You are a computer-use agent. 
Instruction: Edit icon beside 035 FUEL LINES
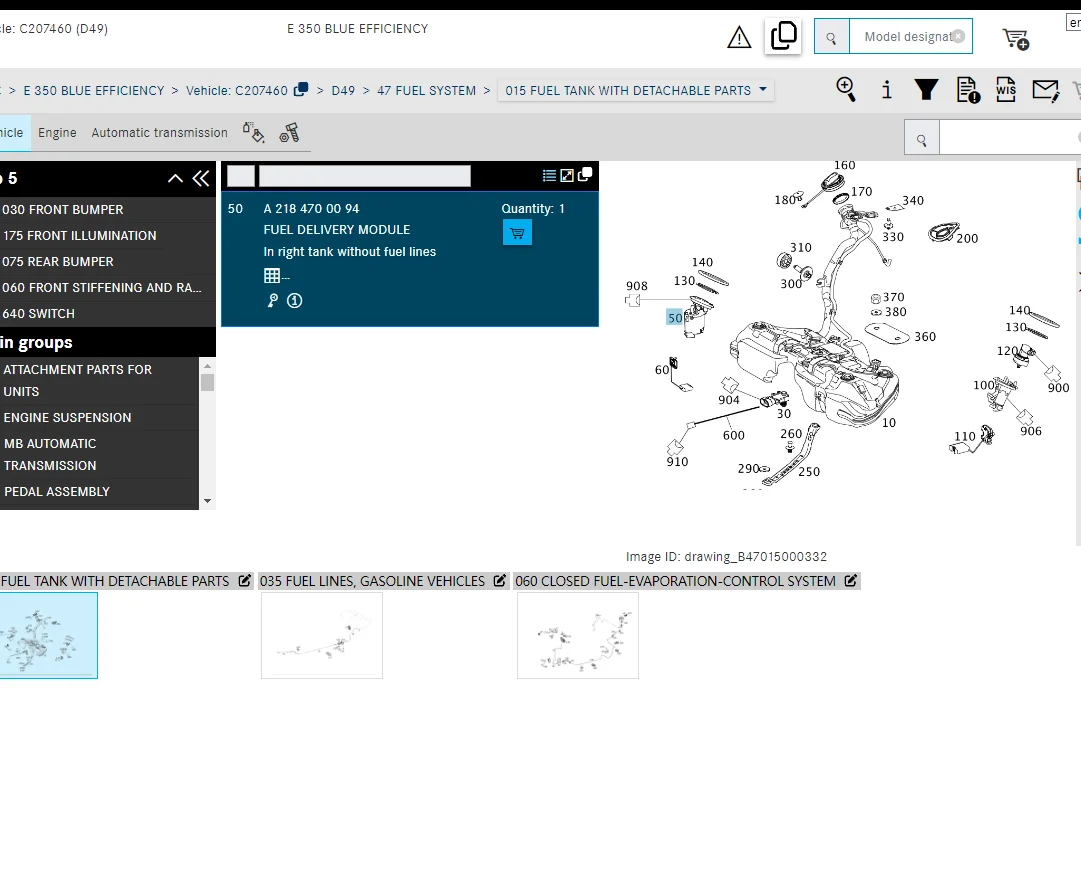pos(499,581)
